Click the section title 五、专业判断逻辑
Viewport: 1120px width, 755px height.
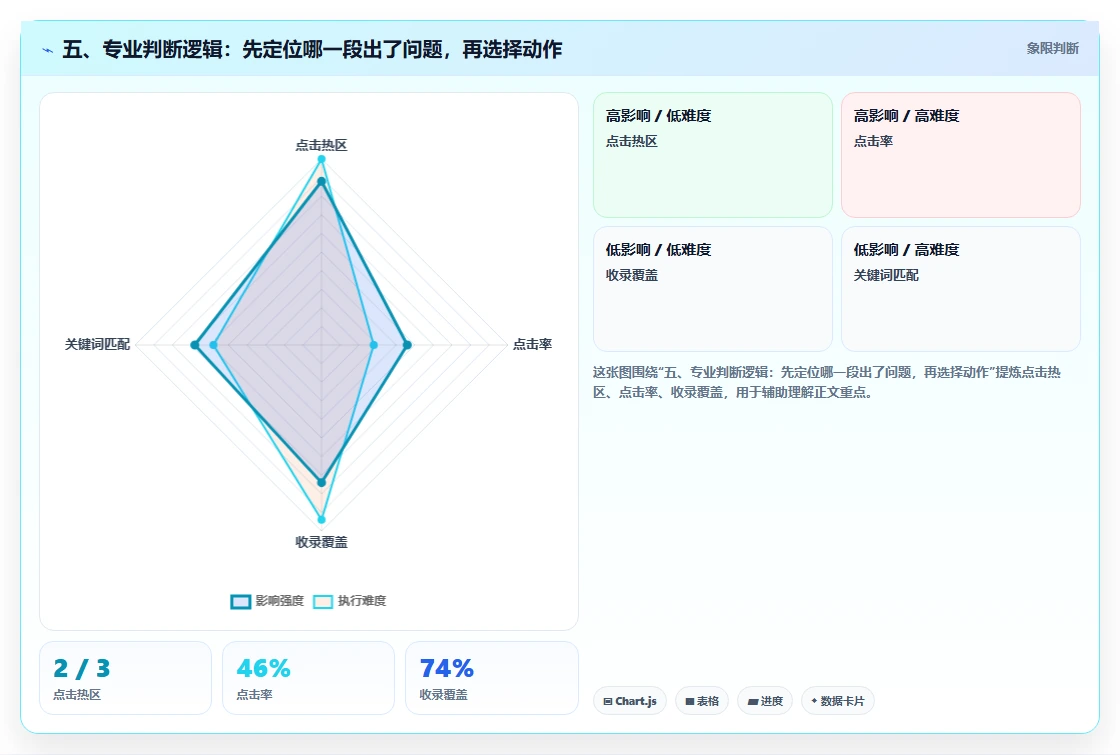click(x=312, y=49)
